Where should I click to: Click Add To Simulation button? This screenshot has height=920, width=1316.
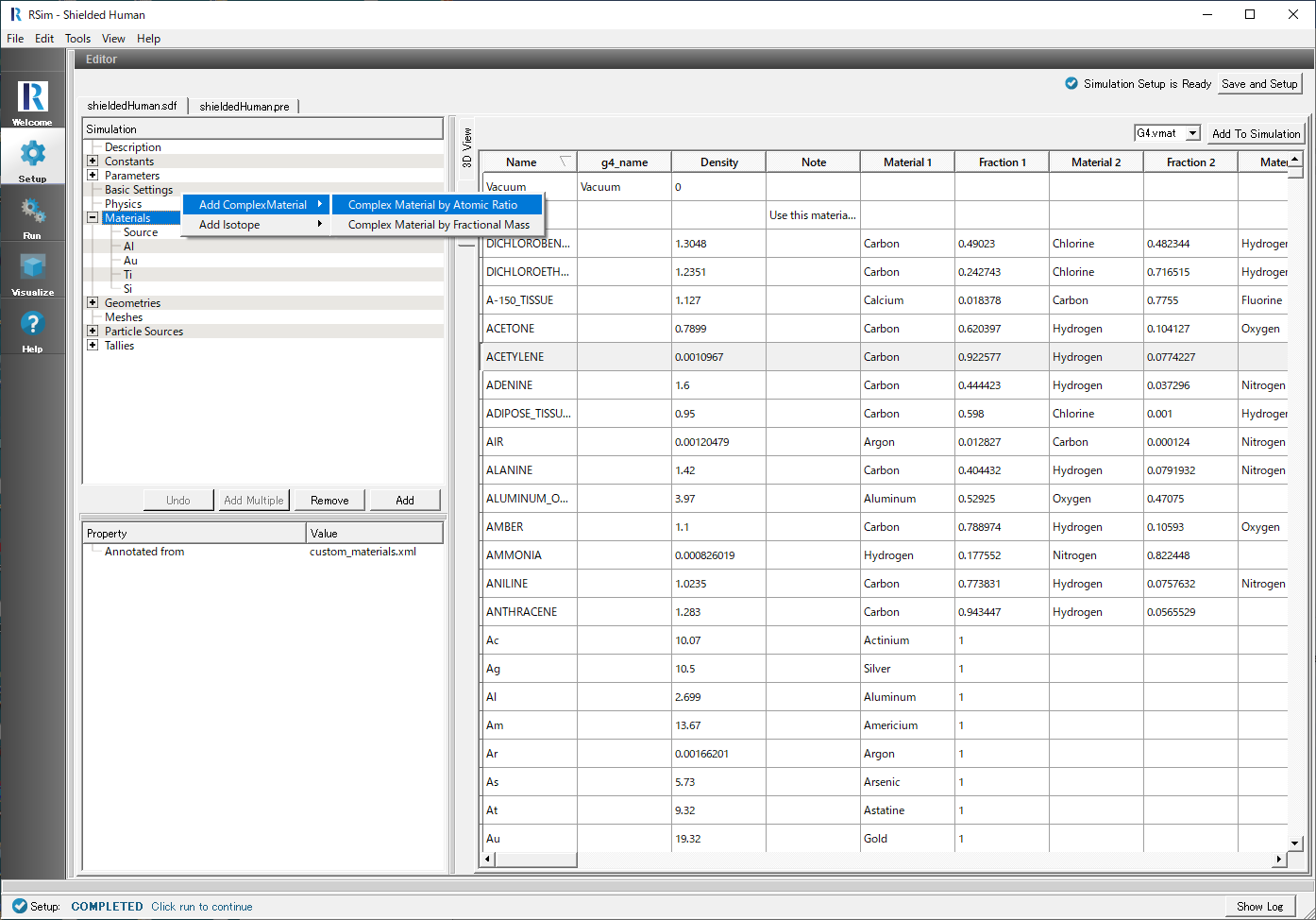pos(1256,133)
